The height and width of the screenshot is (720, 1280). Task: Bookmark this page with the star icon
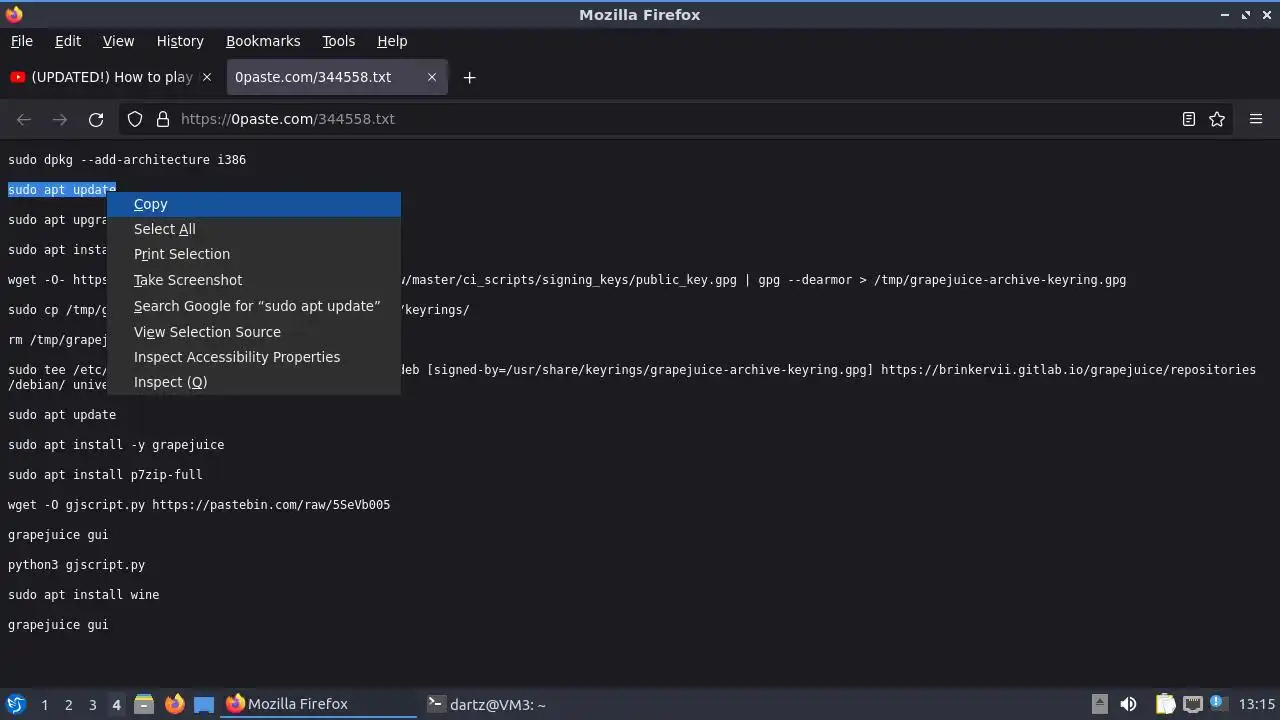1217,119
